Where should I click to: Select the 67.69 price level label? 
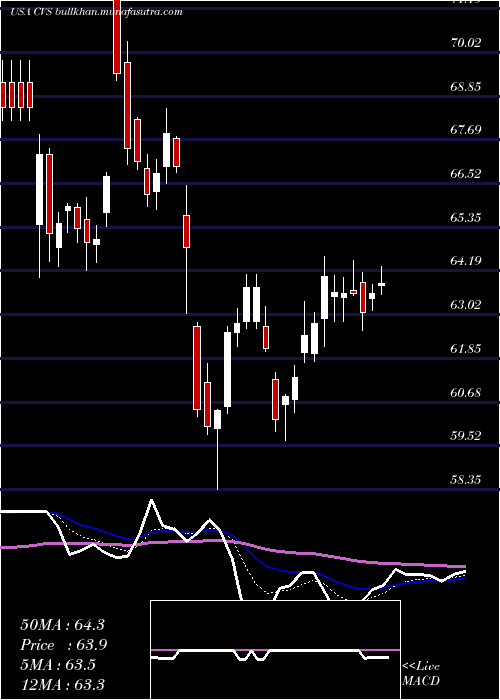coord(467,130)
